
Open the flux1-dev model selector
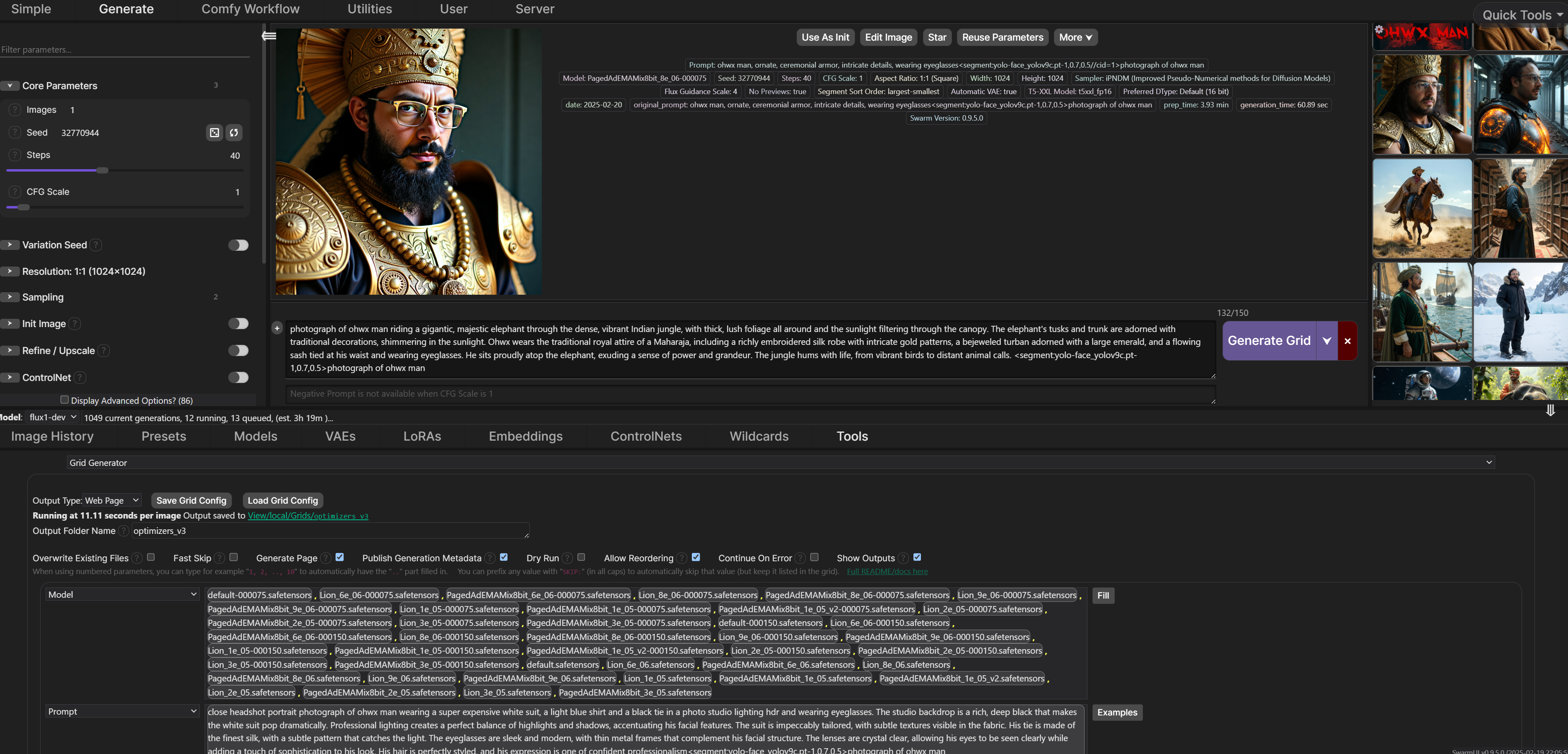[x=52, y=417]
